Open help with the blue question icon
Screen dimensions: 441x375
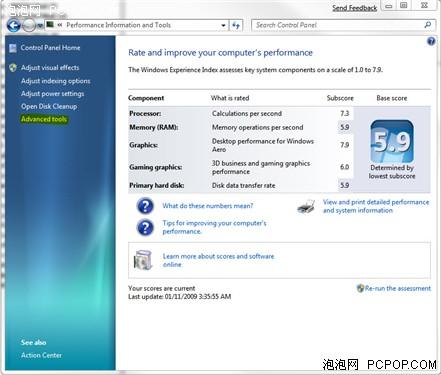(431, 41)
